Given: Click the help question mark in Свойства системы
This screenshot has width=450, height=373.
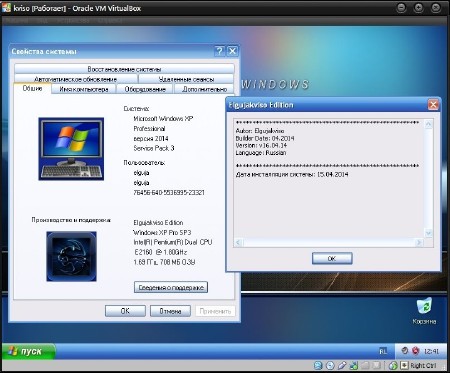Looking at the screenshot, I should (x=219, y=51).
